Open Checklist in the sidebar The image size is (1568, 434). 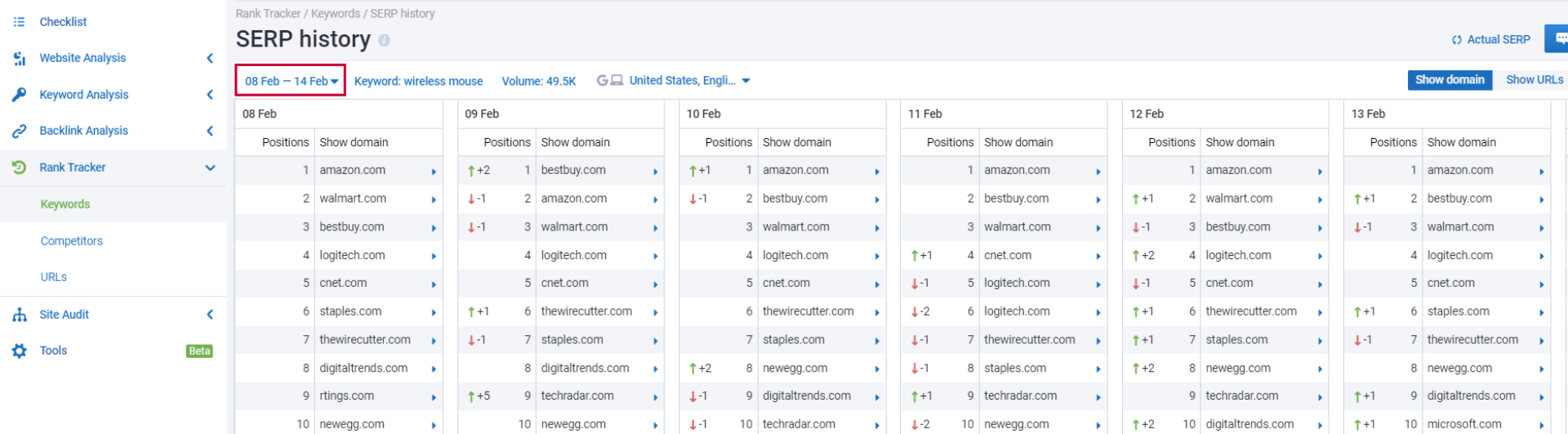63,22
